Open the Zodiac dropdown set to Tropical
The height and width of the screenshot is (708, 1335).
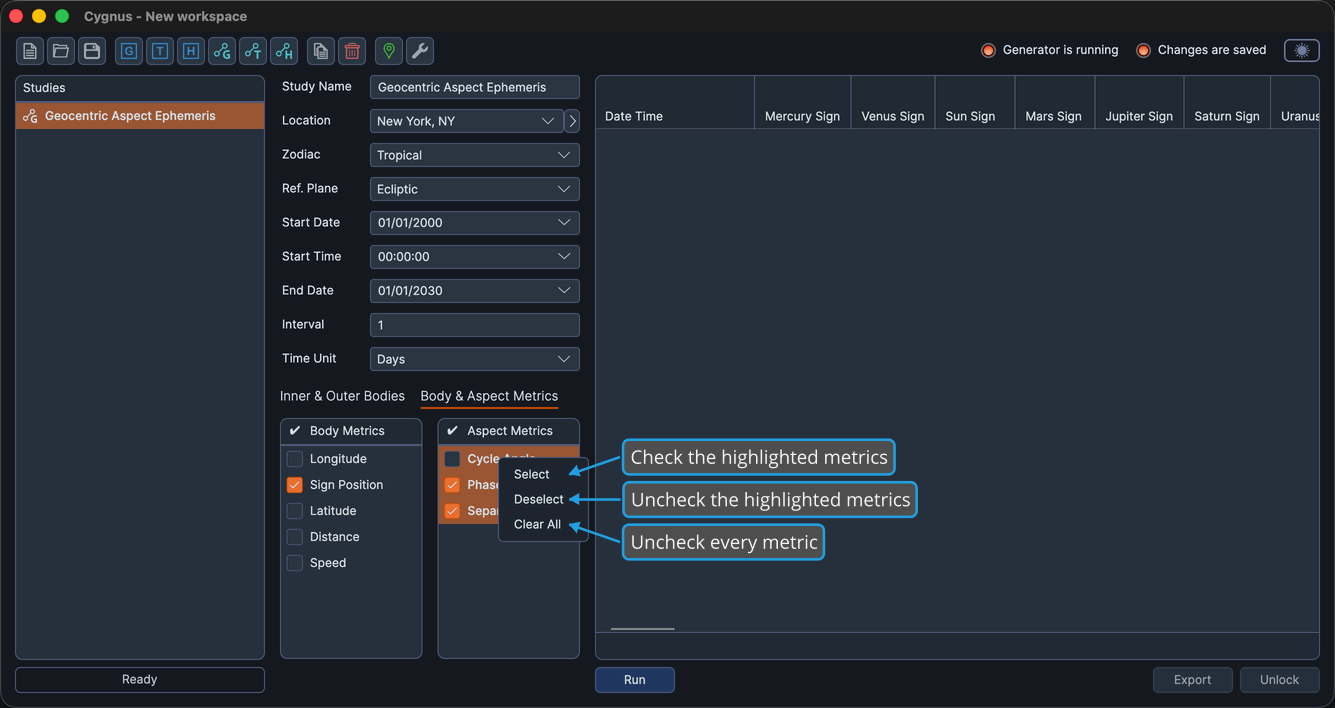[x=475, y=155]
